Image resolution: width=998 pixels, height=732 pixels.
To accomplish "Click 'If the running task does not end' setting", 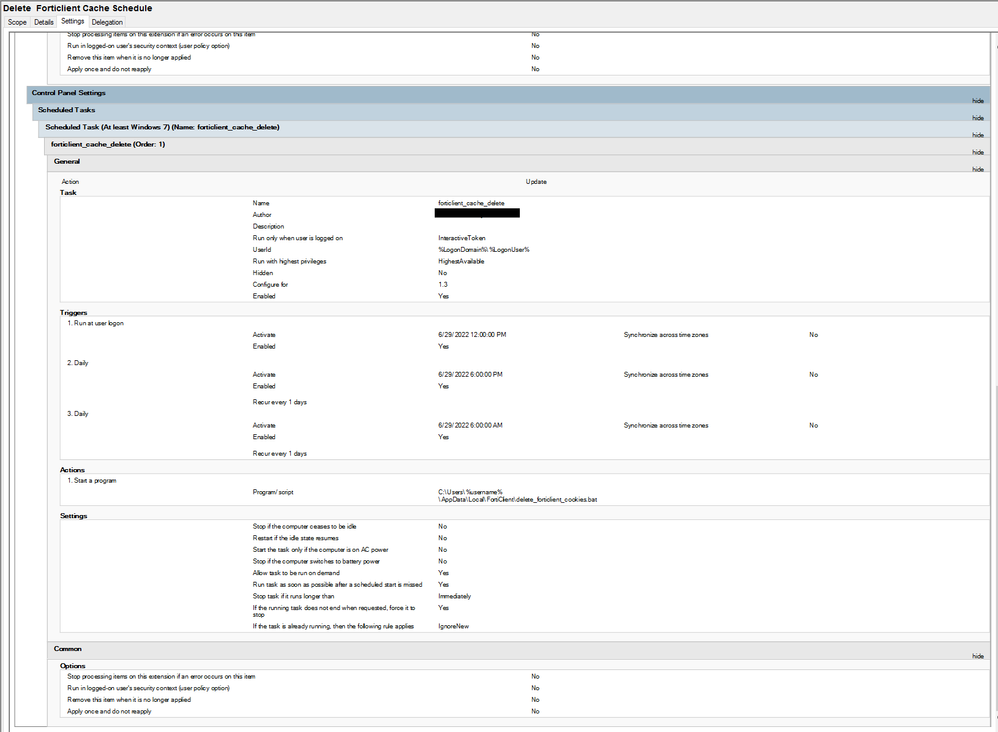I will click(x=334, y=612).
